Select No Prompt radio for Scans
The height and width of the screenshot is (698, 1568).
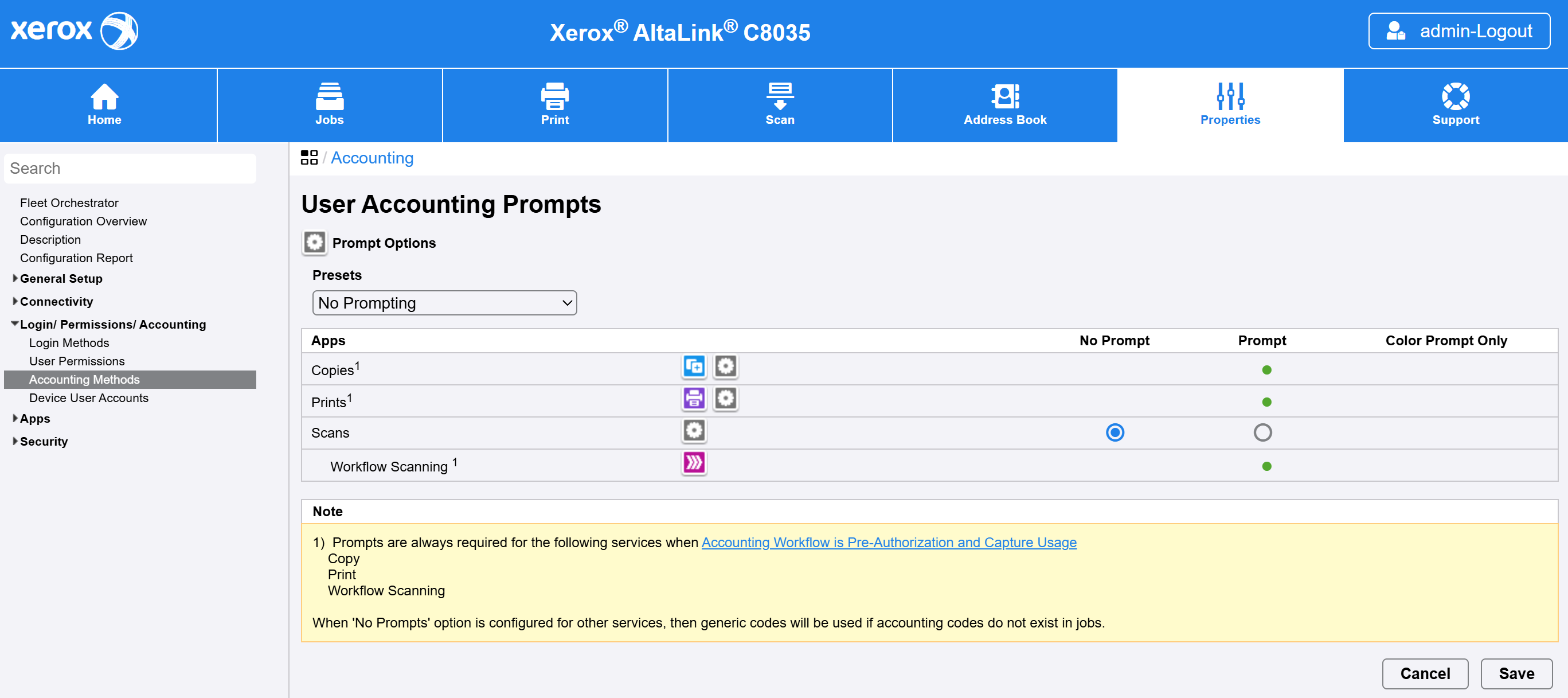click(x=1115, y=433)
